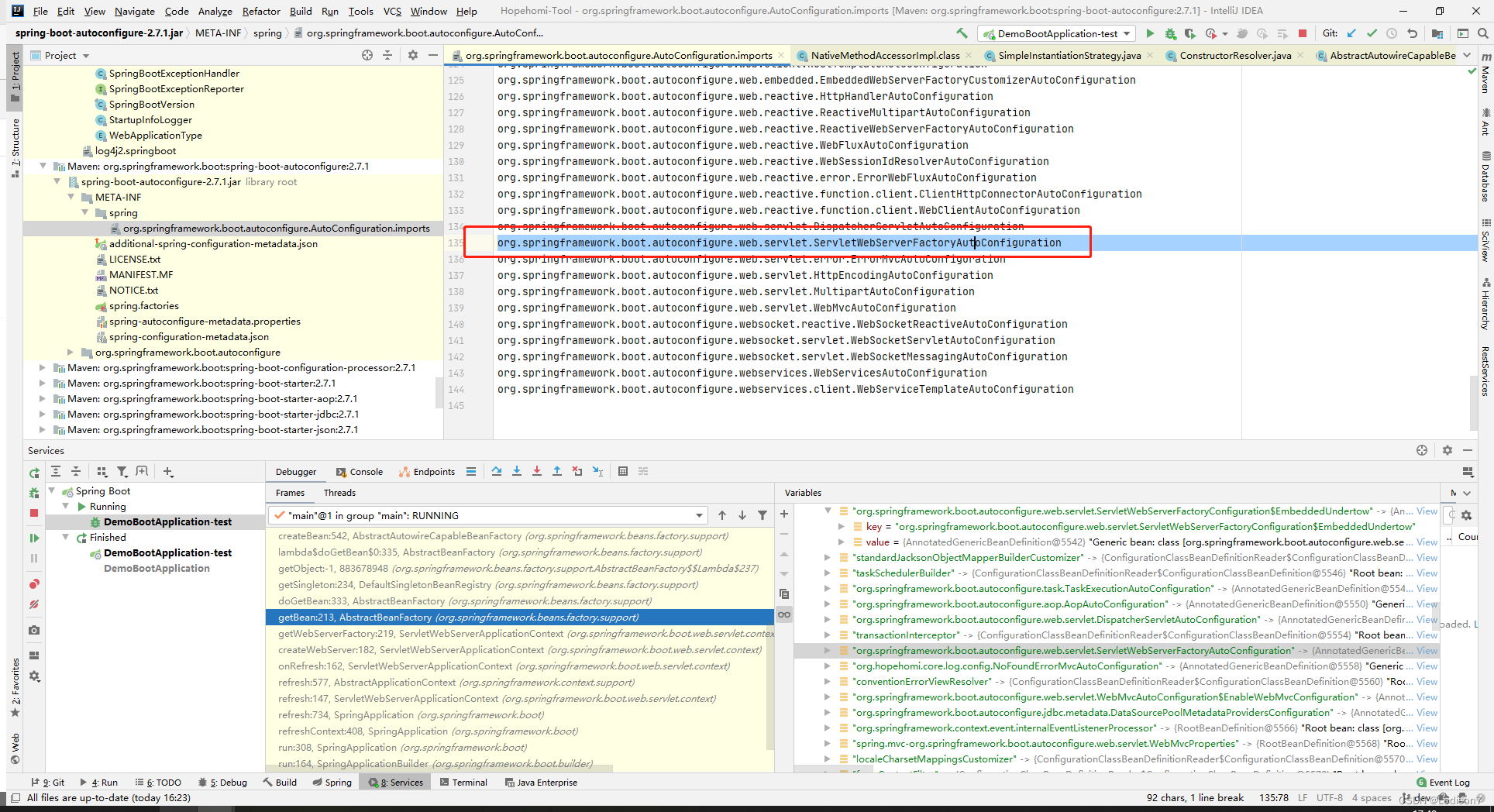Open Services panel settings gear

1448,450
